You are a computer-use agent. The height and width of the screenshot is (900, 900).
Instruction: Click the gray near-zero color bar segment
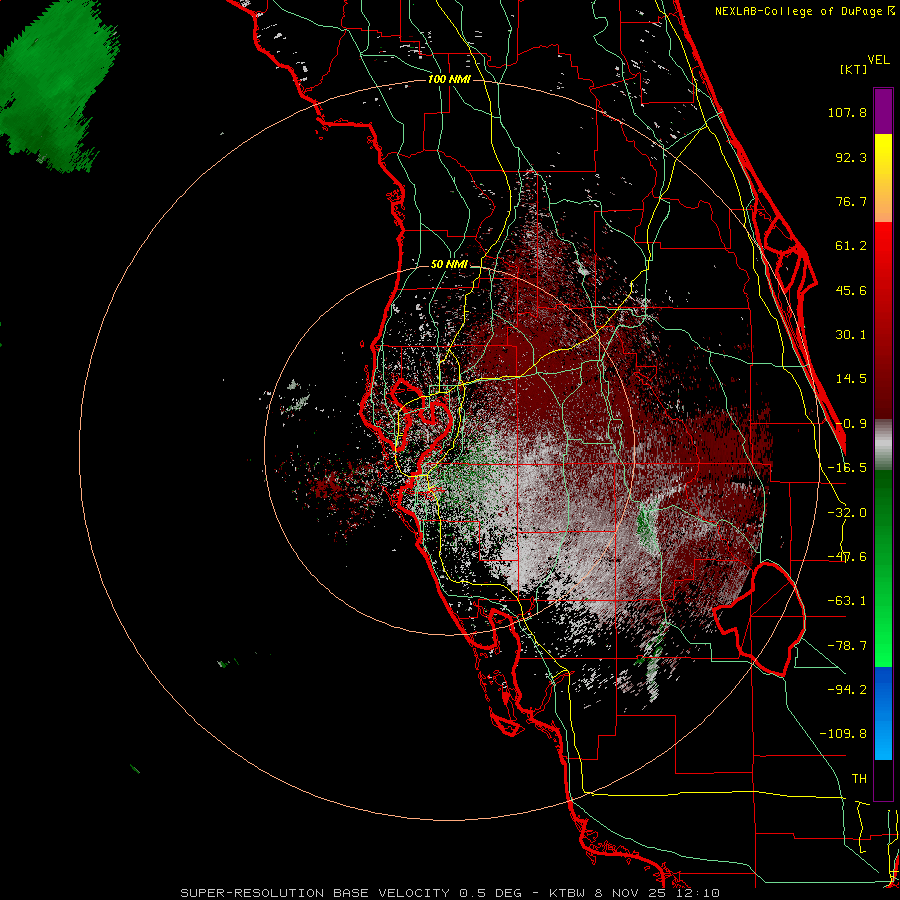(883, 445)
